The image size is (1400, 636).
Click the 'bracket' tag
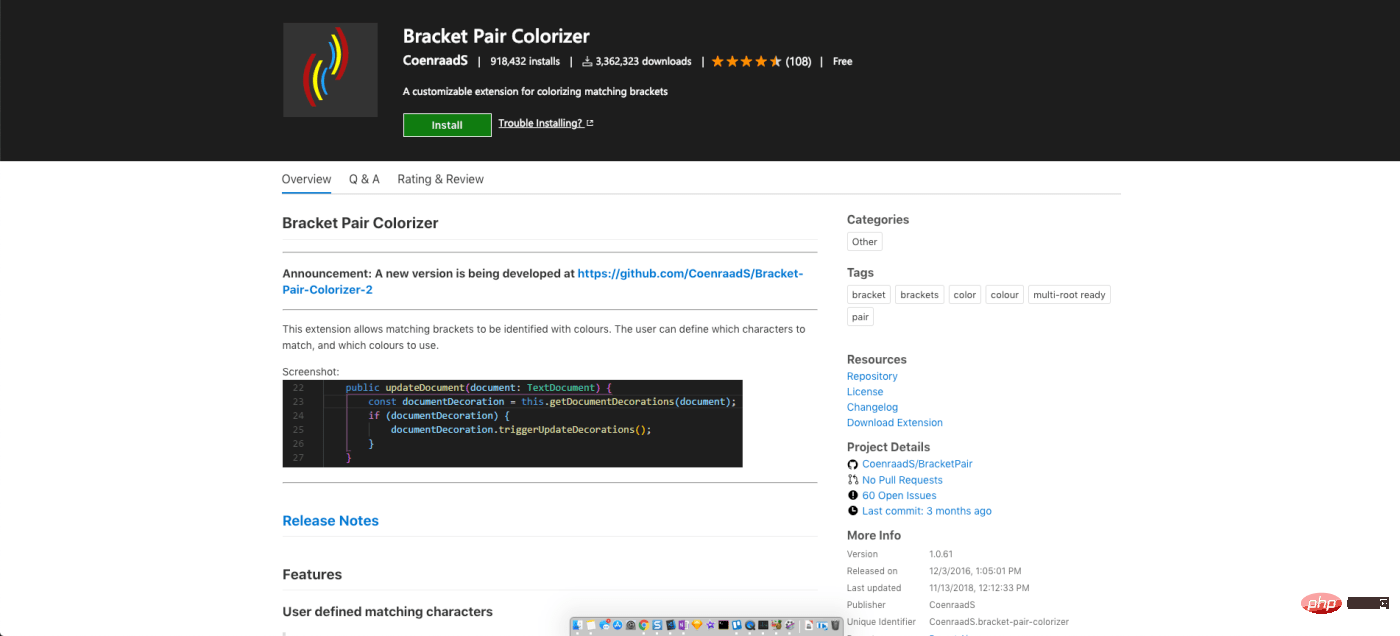(x=868, y=295)
